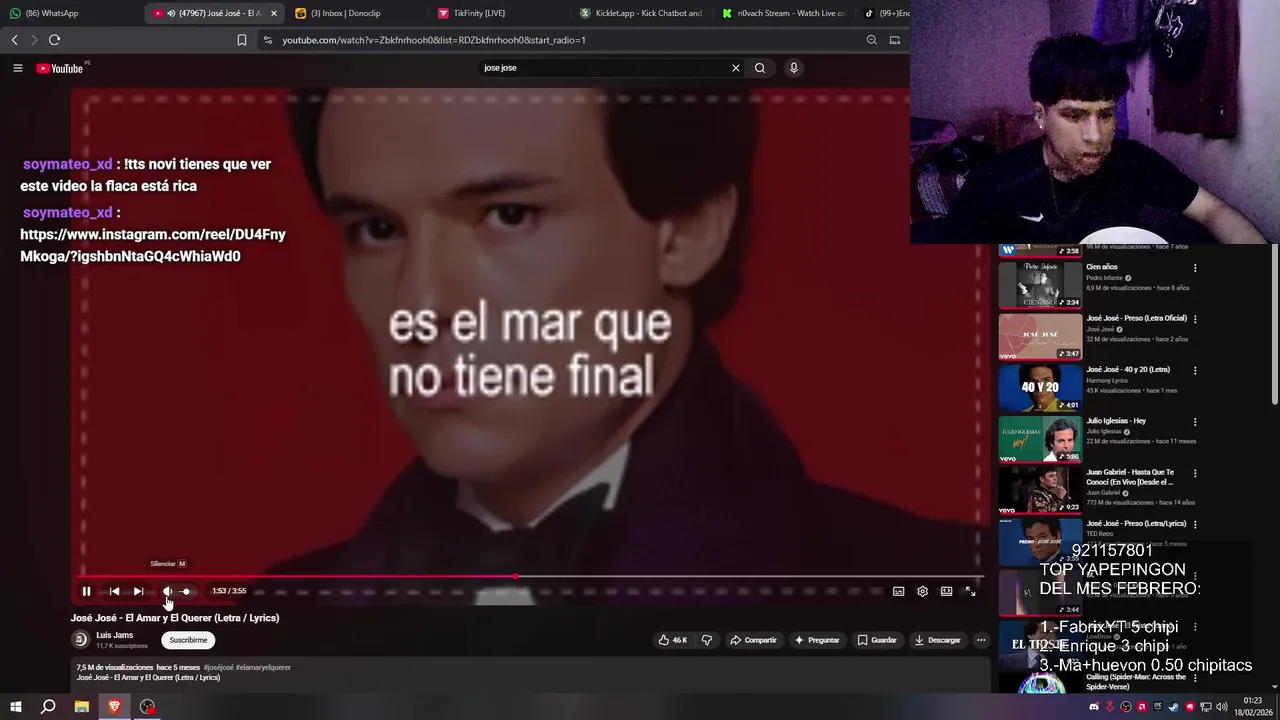Open options for 'Preso (Letra/Lyrics)' video
Screen dimensions: 1280x720
(x=1195, y=524)
